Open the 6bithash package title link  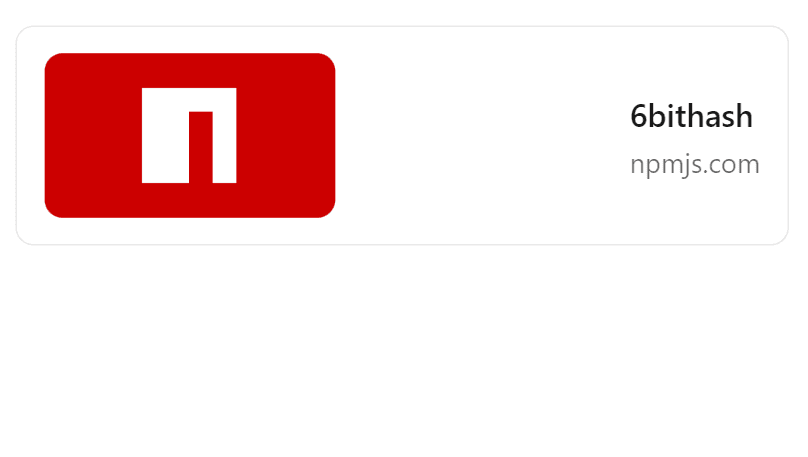click(x=692, y=116)
